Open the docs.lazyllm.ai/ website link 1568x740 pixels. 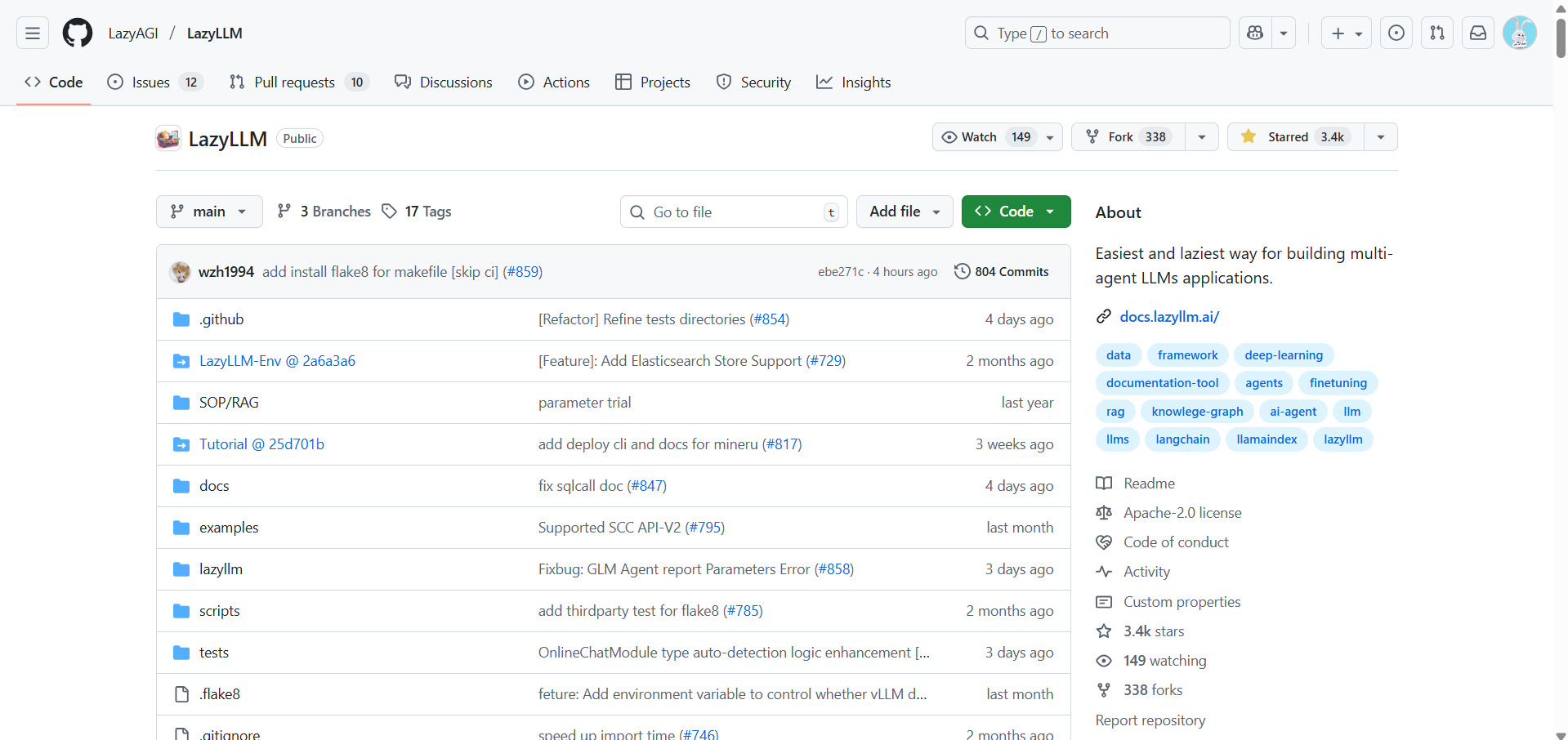pyautogui.click(x=1169, y=316)
